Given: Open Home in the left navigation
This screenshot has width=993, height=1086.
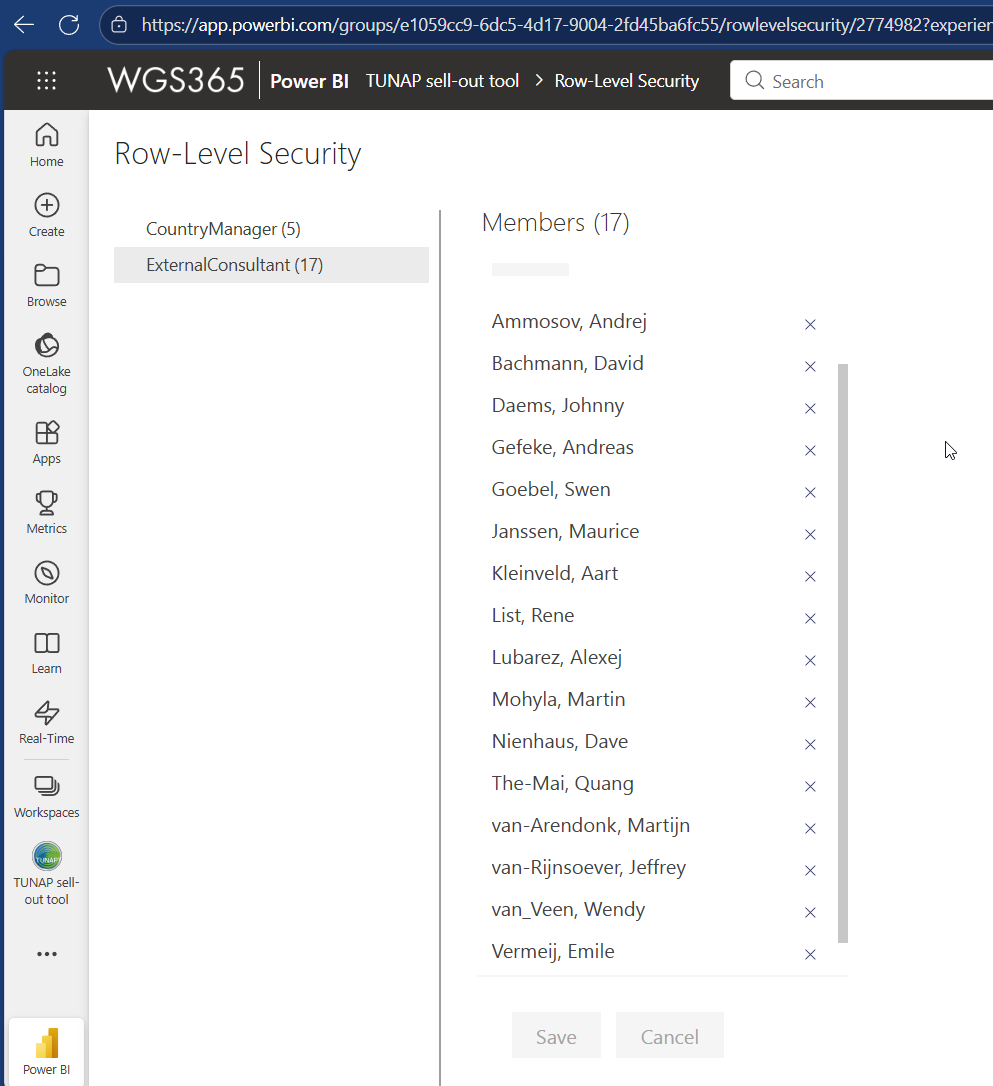Looking at the screenshot, I should tap(46, 145).
